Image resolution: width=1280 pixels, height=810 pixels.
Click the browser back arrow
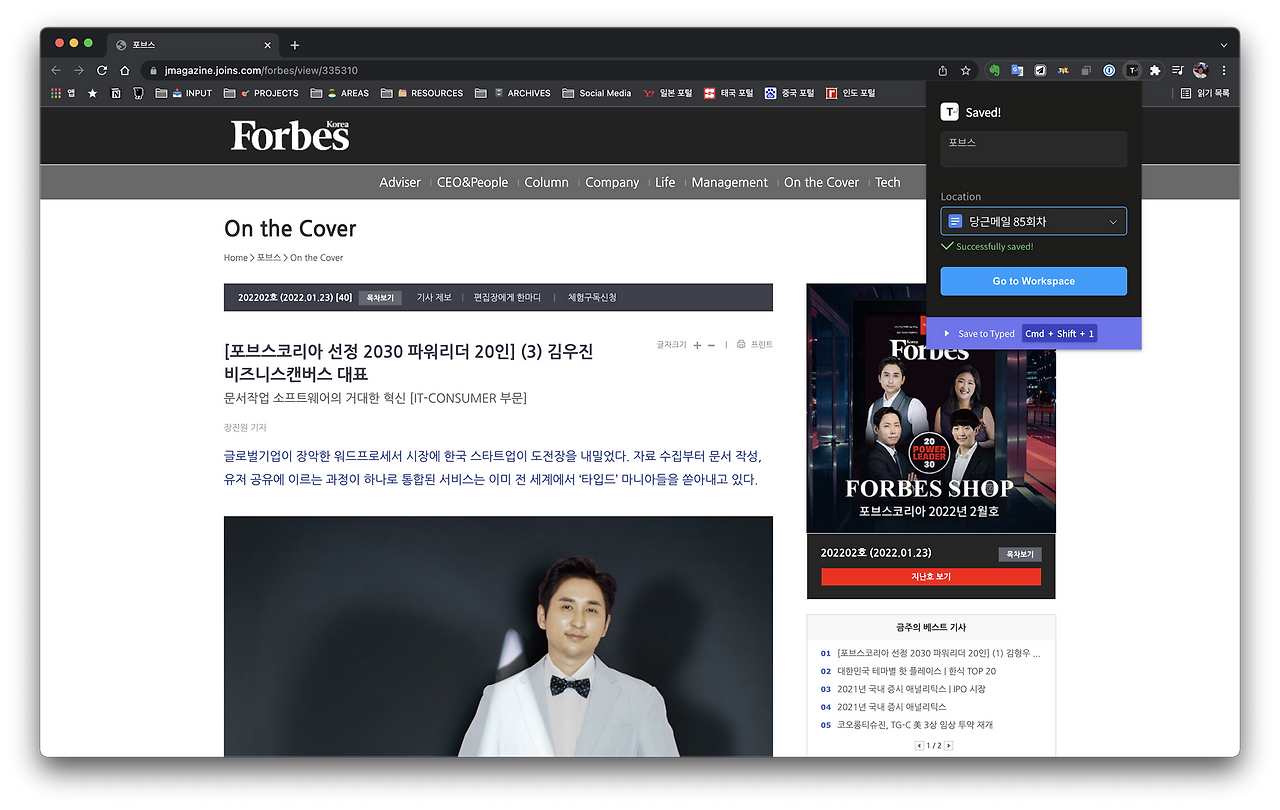click(x=56, y=71)
